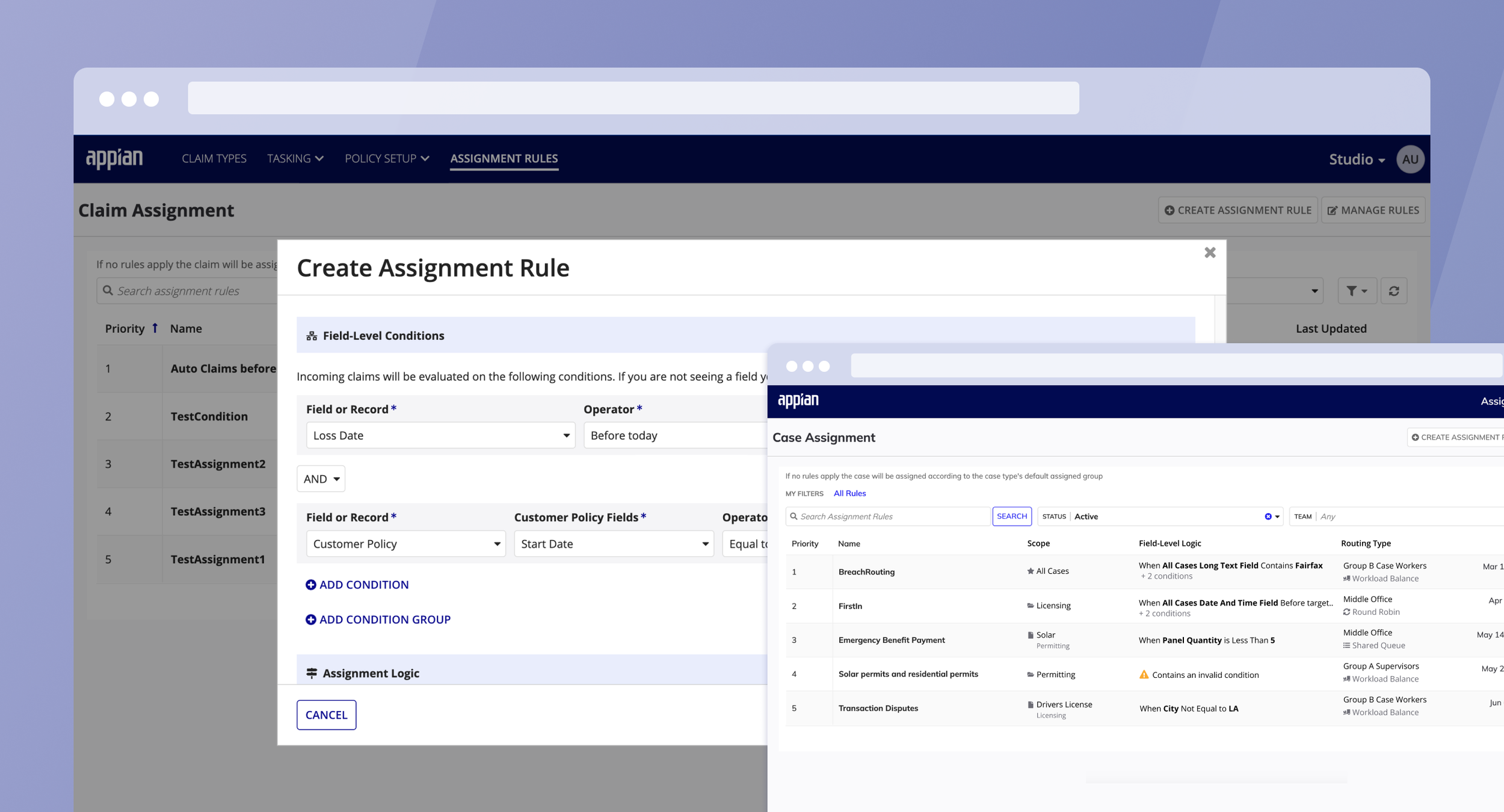Click Add Condition plus link
The image size is (1504, 812).
click(357, 585)
